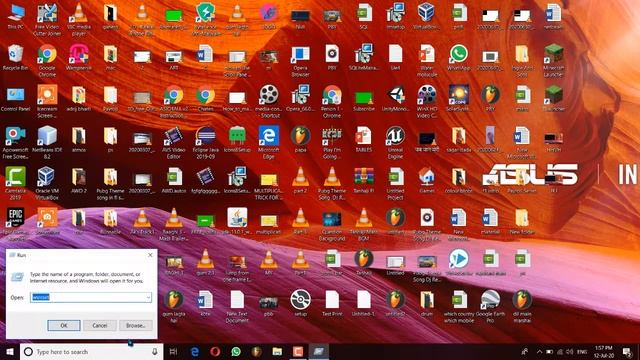Open the Opera Browser desktop shortcut
Screen dimensions: 640x360
300,61
